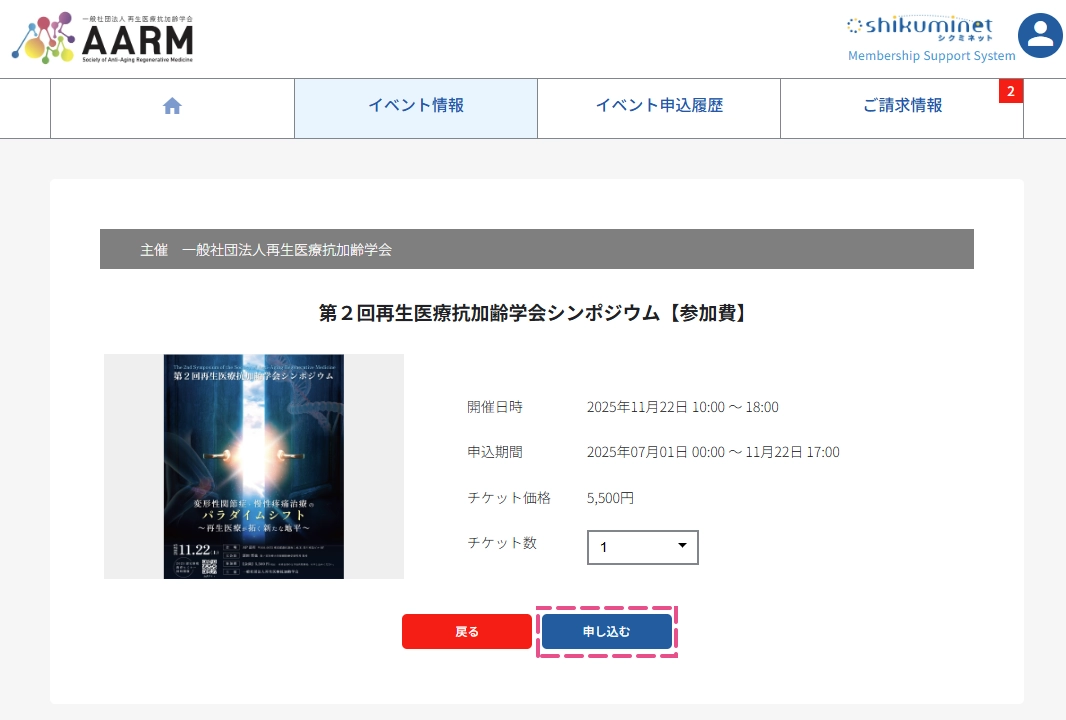Image resolution: width=1066 pixels, height=720 pixels.
Task: Click the 5,500円 ticket price text
Action: coord(611,498)
